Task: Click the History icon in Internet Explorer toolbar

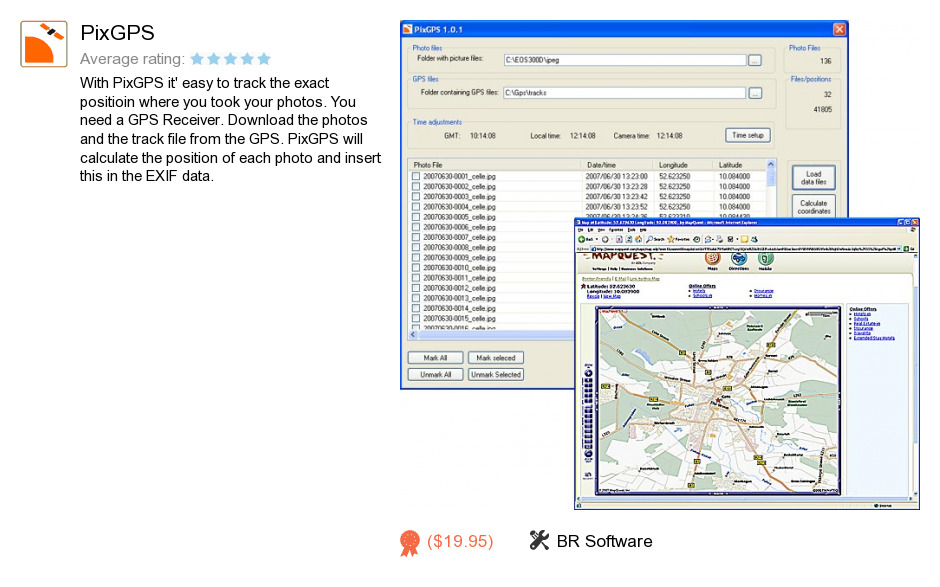Action: (697, 239)
